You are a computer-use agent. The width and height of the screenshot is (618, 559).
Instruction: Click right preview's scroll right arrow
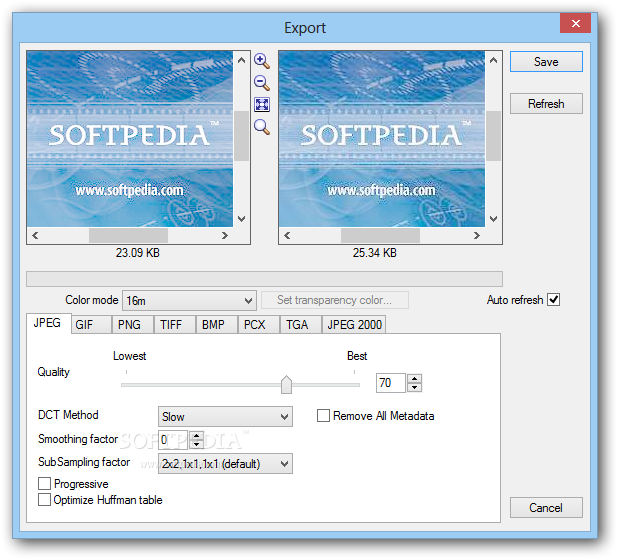[477, 235]
